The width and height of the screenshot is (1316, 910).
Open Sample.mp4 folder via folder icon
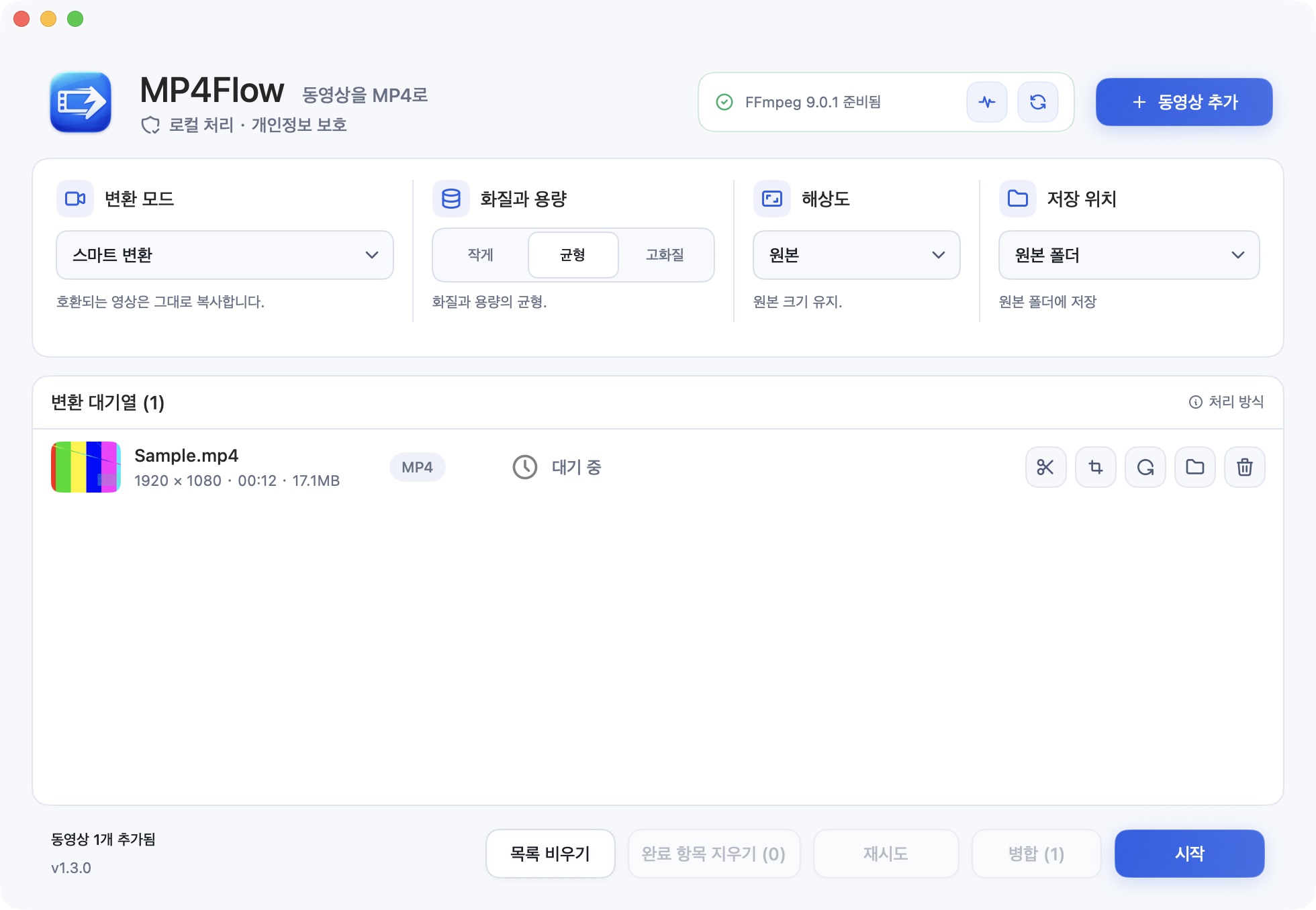click(1194, 467)
